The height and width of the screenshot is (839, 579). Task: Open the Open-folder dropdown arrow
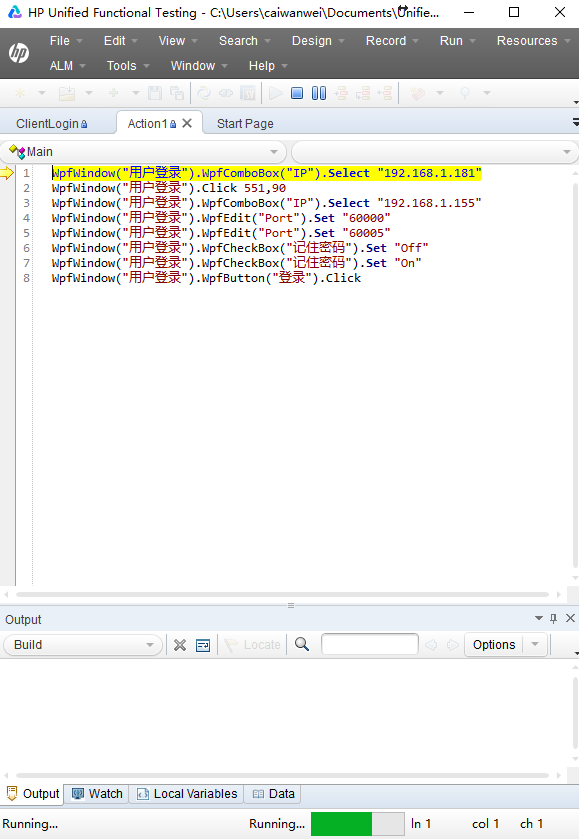tap(89, 93)
